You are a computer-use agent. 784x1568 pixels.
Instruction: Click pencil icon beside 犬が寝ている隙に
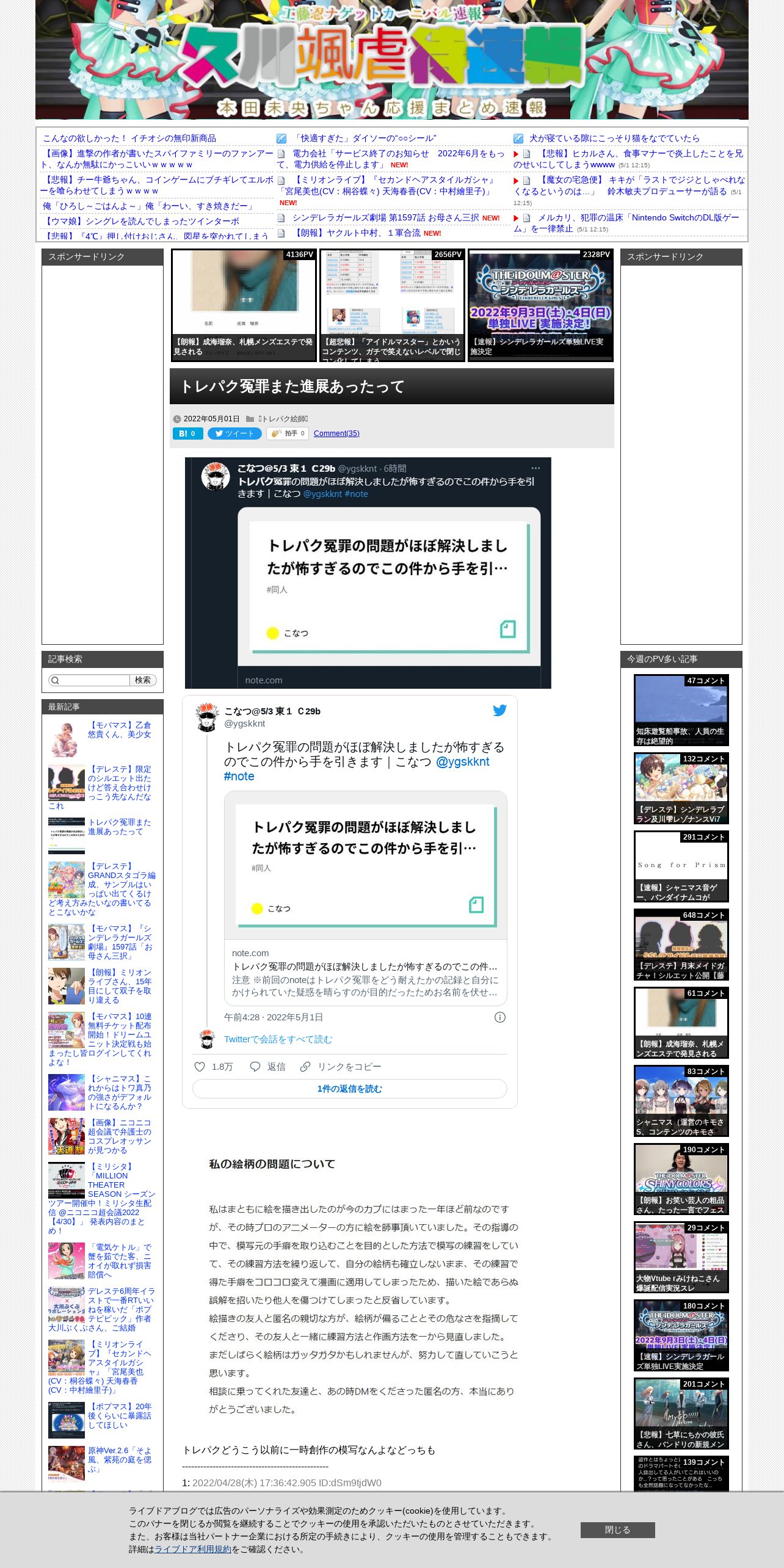click(518, 139)
